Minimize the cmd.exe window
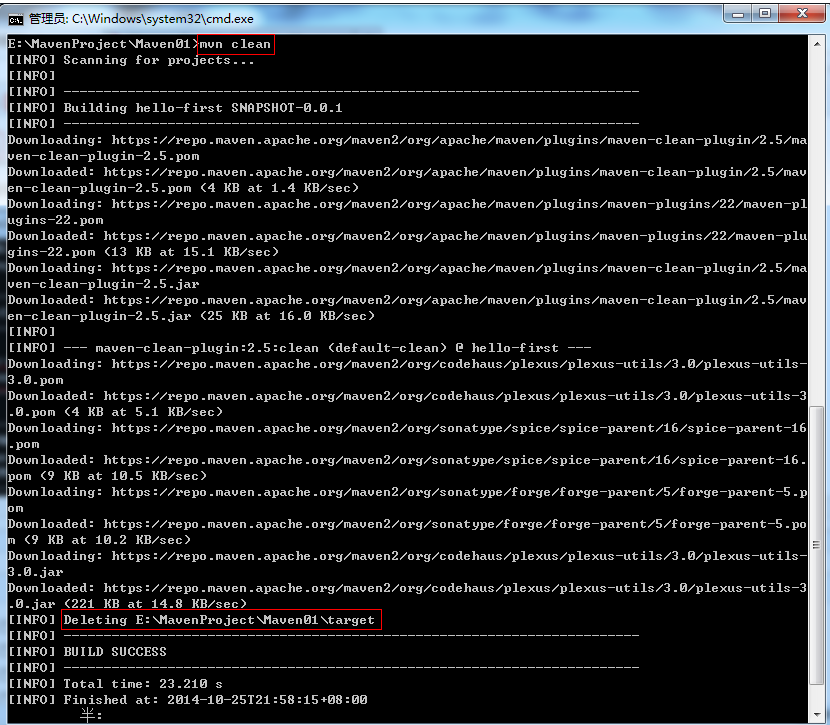 (x=737, y=14)
